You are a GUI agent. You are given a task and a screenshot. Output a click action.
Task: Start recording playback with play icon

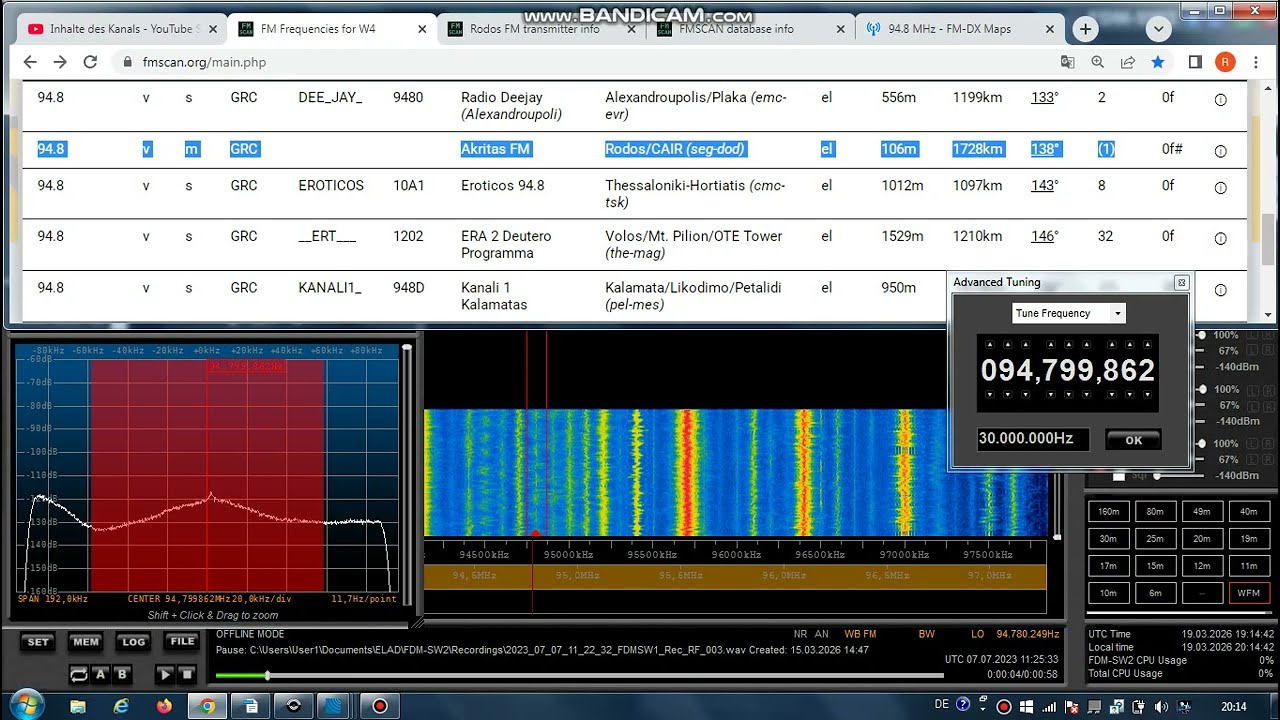(x=165, y=675)
